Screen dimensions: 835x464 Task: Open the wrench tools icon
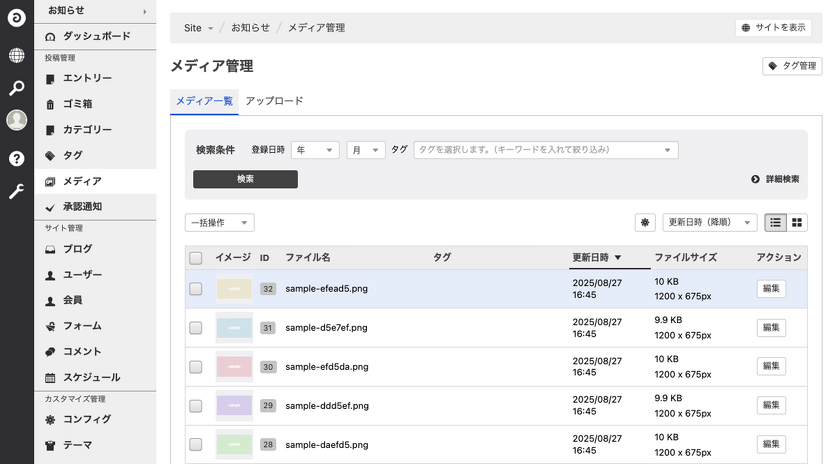coord(16,192)
